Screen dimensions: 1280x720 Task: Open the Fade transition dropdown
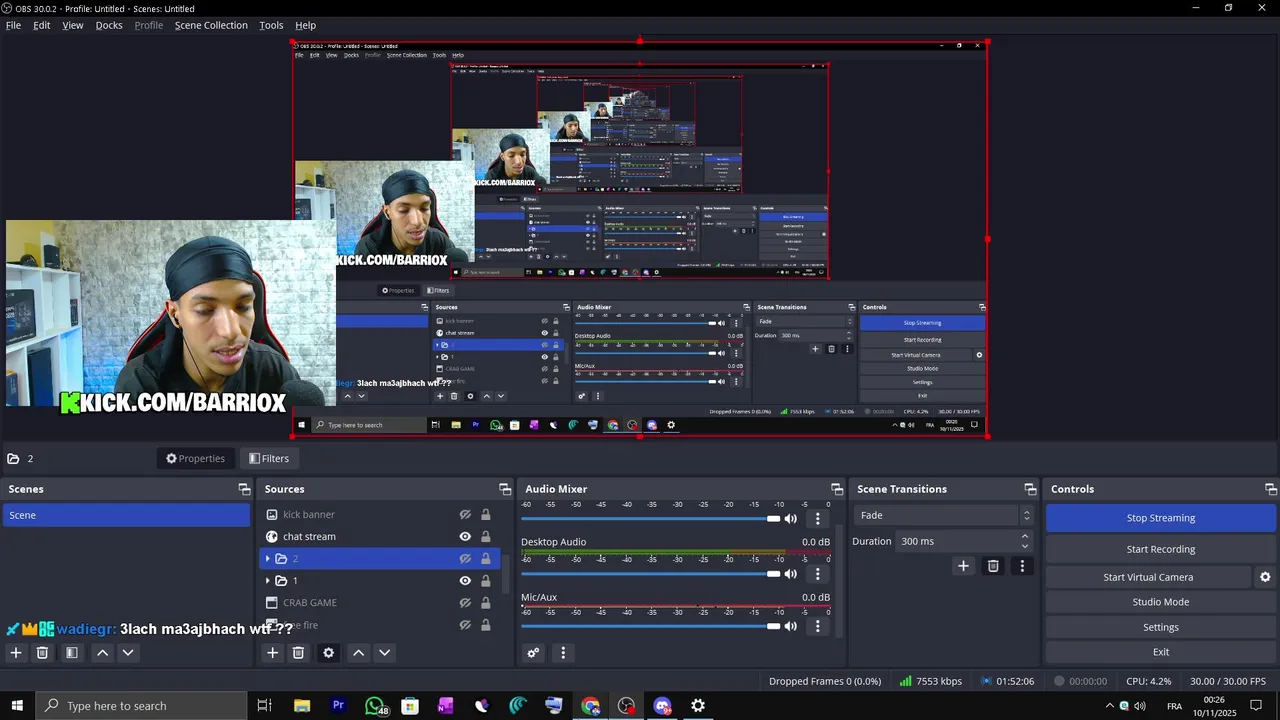coord(944,515)
